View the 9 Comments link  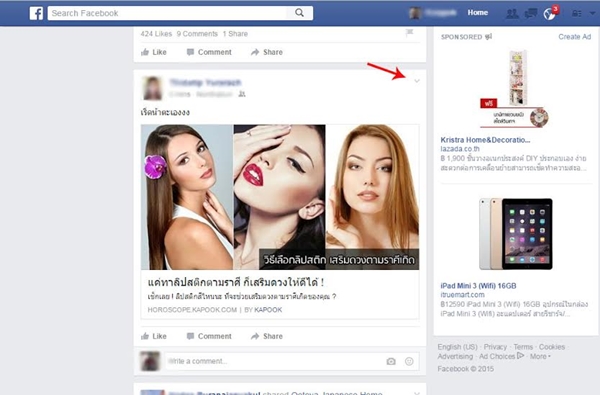point(197,34)
